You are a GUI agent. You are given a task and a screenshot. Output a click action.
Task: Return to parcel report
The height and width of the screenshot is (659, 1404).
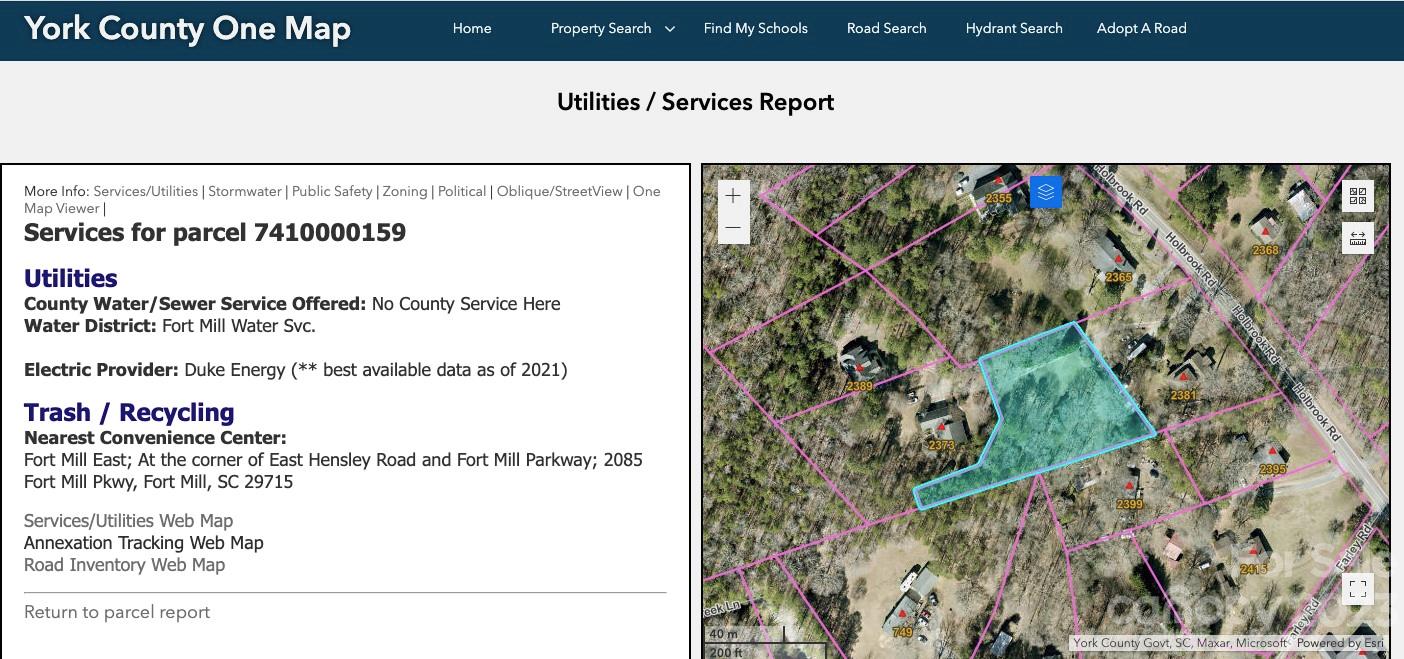click(x=117, y=612)
